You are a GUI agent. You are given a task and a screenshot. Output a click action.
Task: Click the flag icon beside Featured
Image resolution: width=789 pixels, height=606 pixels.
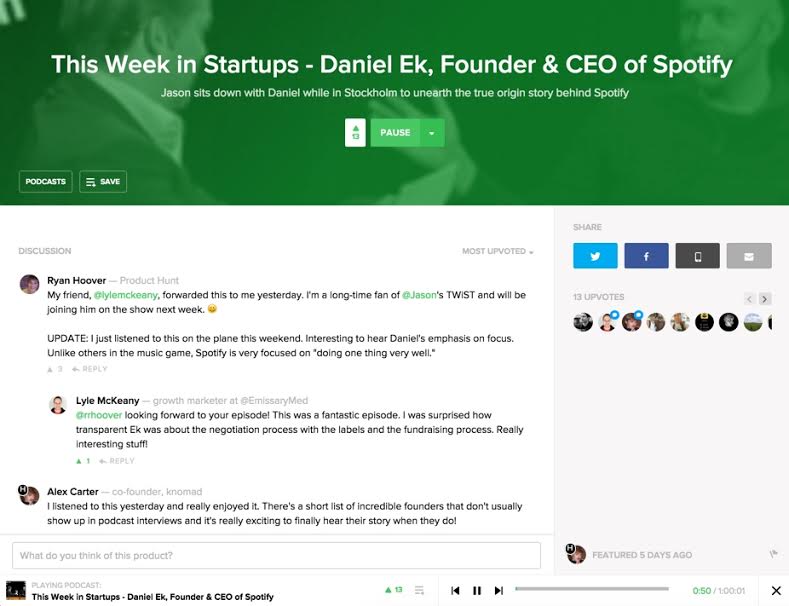coord(773,554)
